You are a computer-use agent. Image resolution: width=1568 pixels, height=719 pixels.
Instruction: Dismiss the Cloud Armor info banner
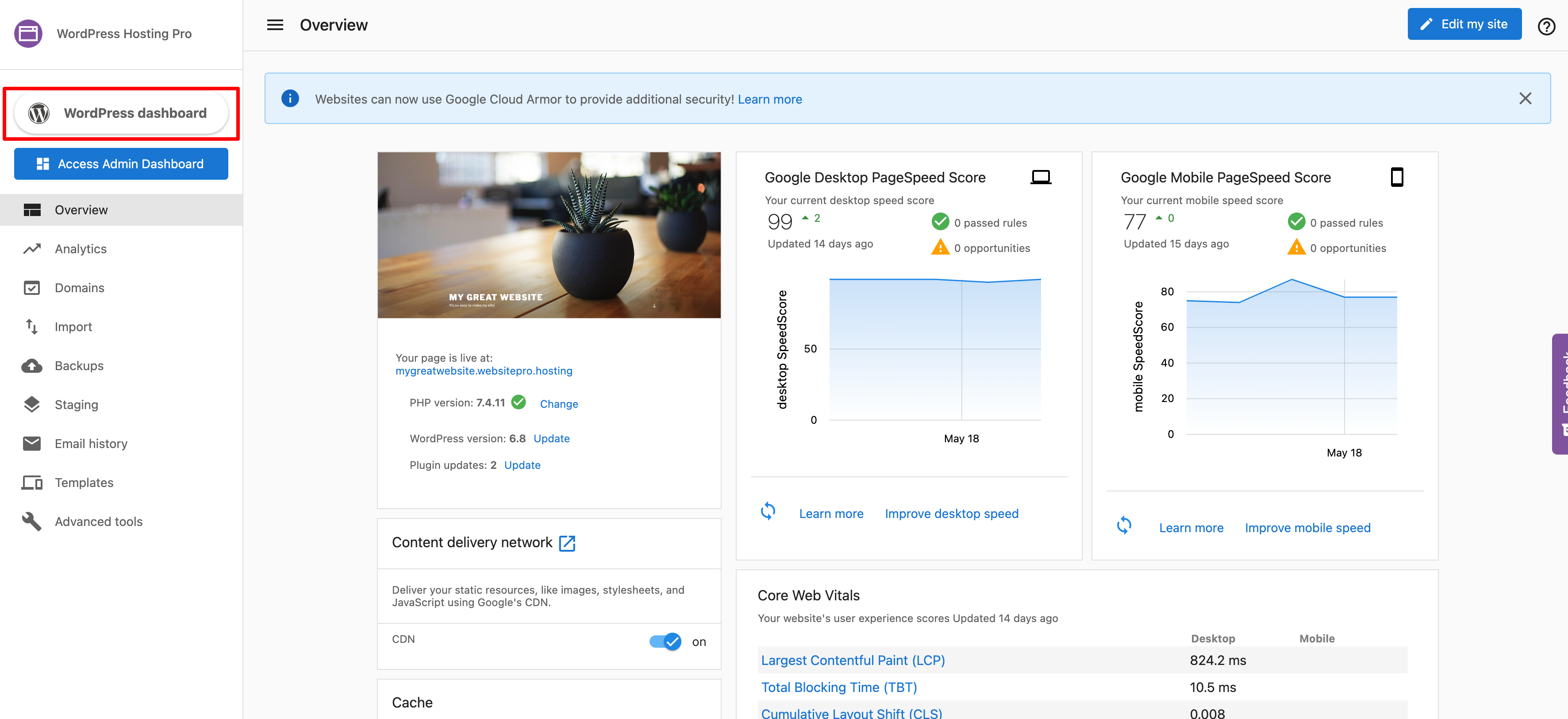(1525, 99)
